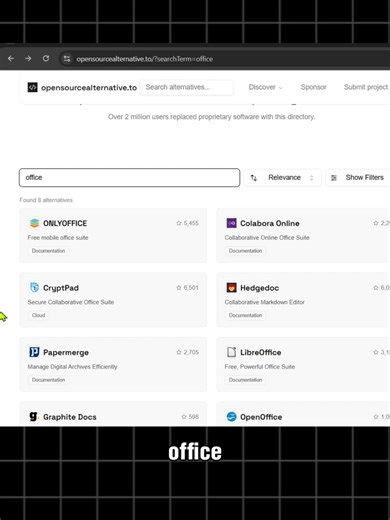The image size is (390, 520).
Task: Click the Graphite Docs logo icon
Action: point(34,416)
